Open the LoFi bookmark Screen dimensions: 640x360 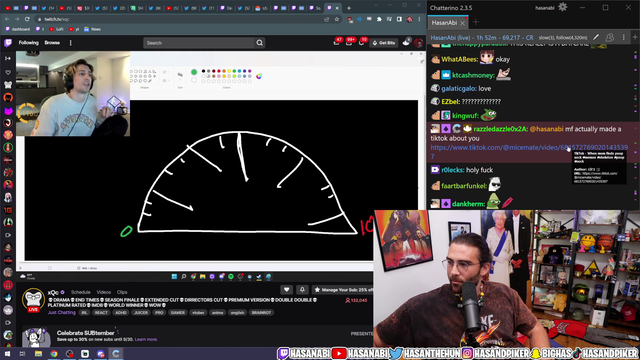click(56, 29)
